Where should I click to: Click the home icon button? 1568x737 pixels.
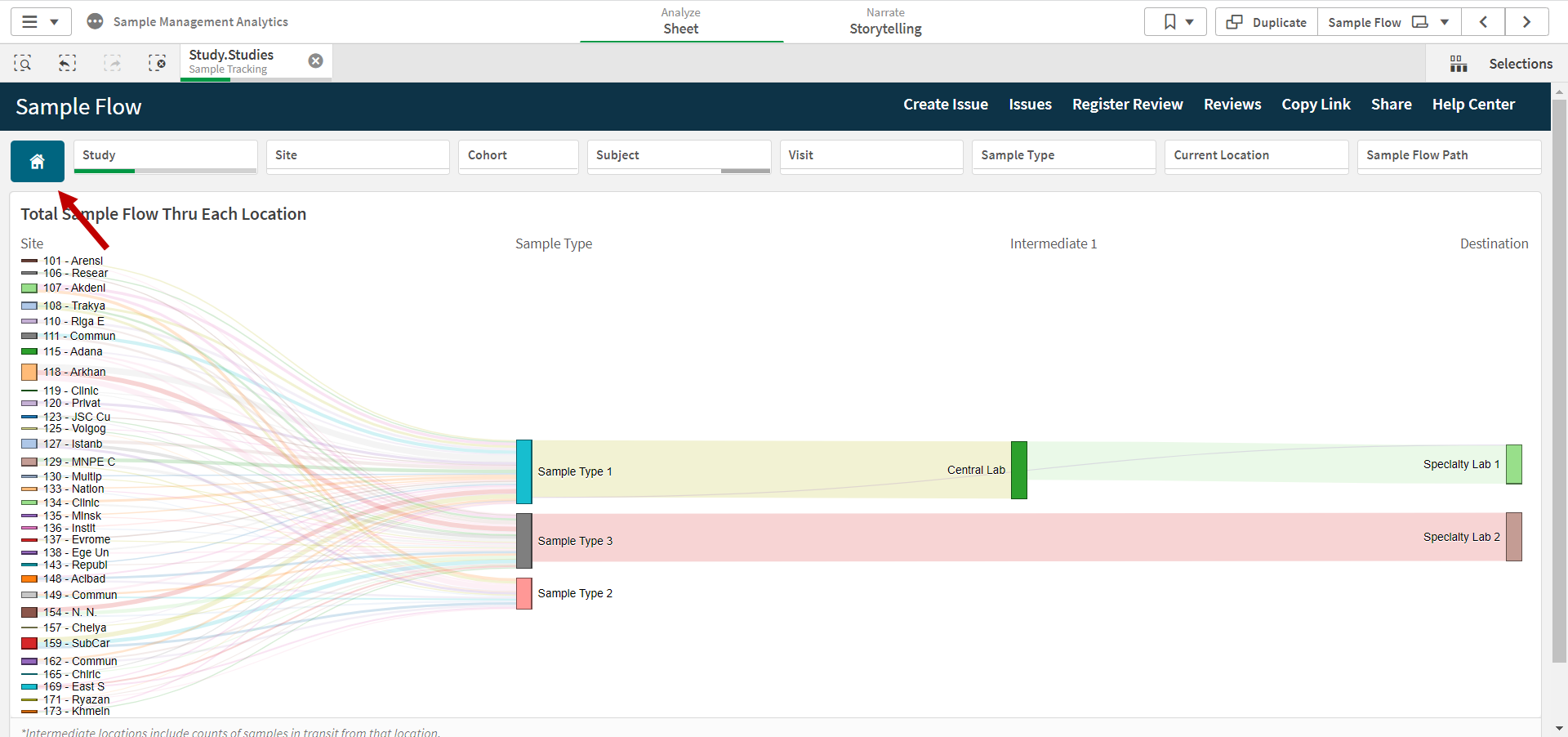[x=37, y=161]
